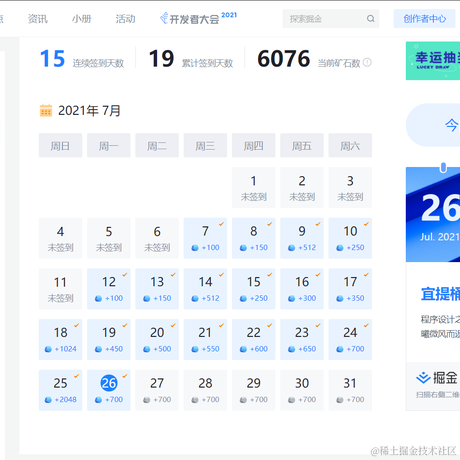The width and height of the screenshot is (460, 460).
Task: Click the checkmark on day 24
Action: coord(366,325)
